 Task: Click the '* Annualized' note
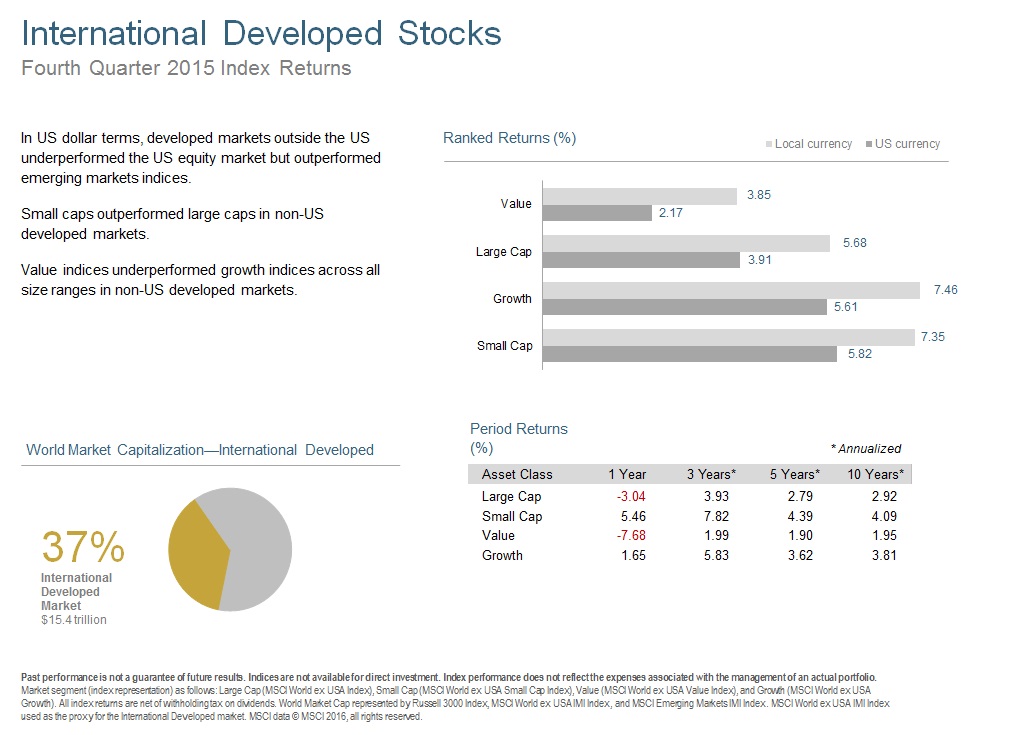pos(865,449)
